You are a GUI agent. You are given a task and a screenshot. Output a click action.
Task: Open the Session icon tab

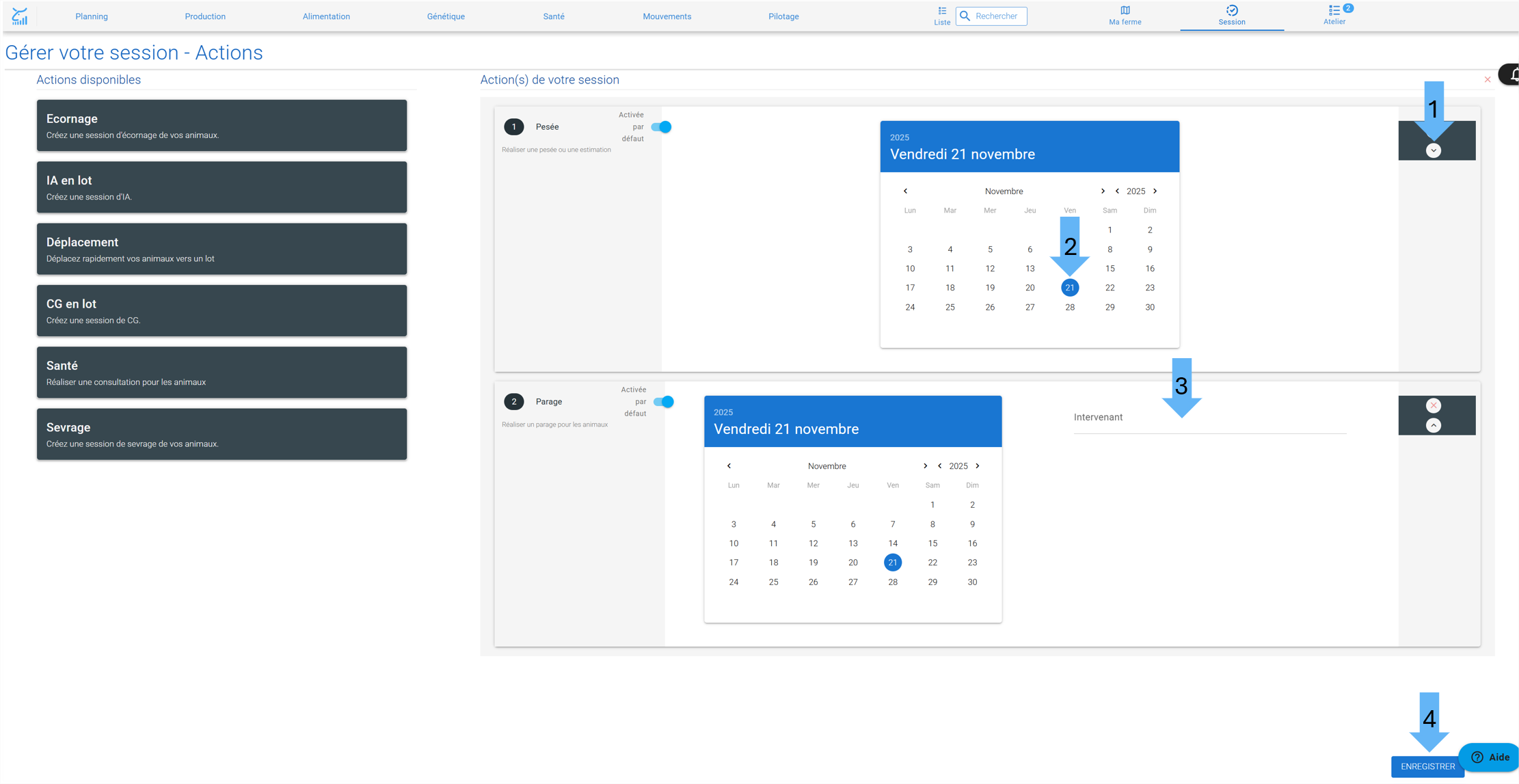[x=1231, y=16]
